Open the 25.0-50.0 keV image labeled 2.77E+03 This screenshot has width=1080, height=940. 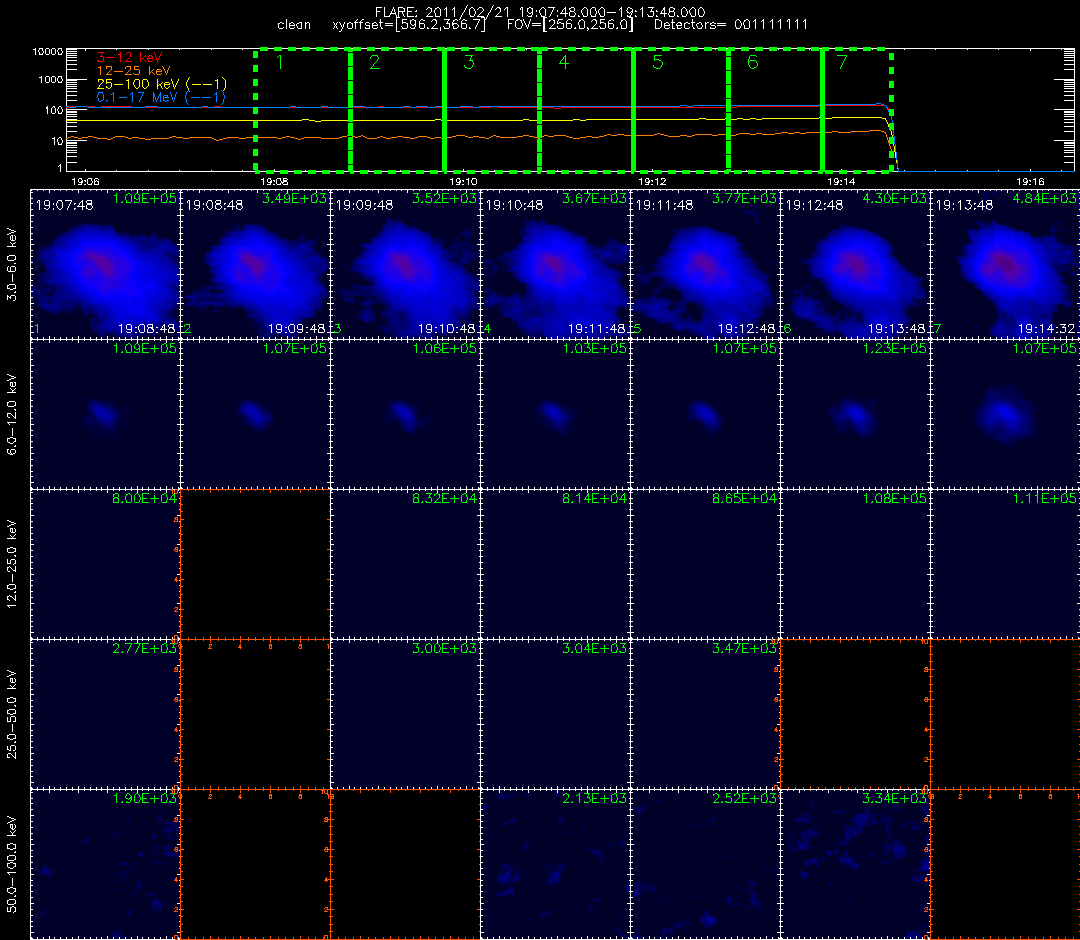(x=105, y=715)
